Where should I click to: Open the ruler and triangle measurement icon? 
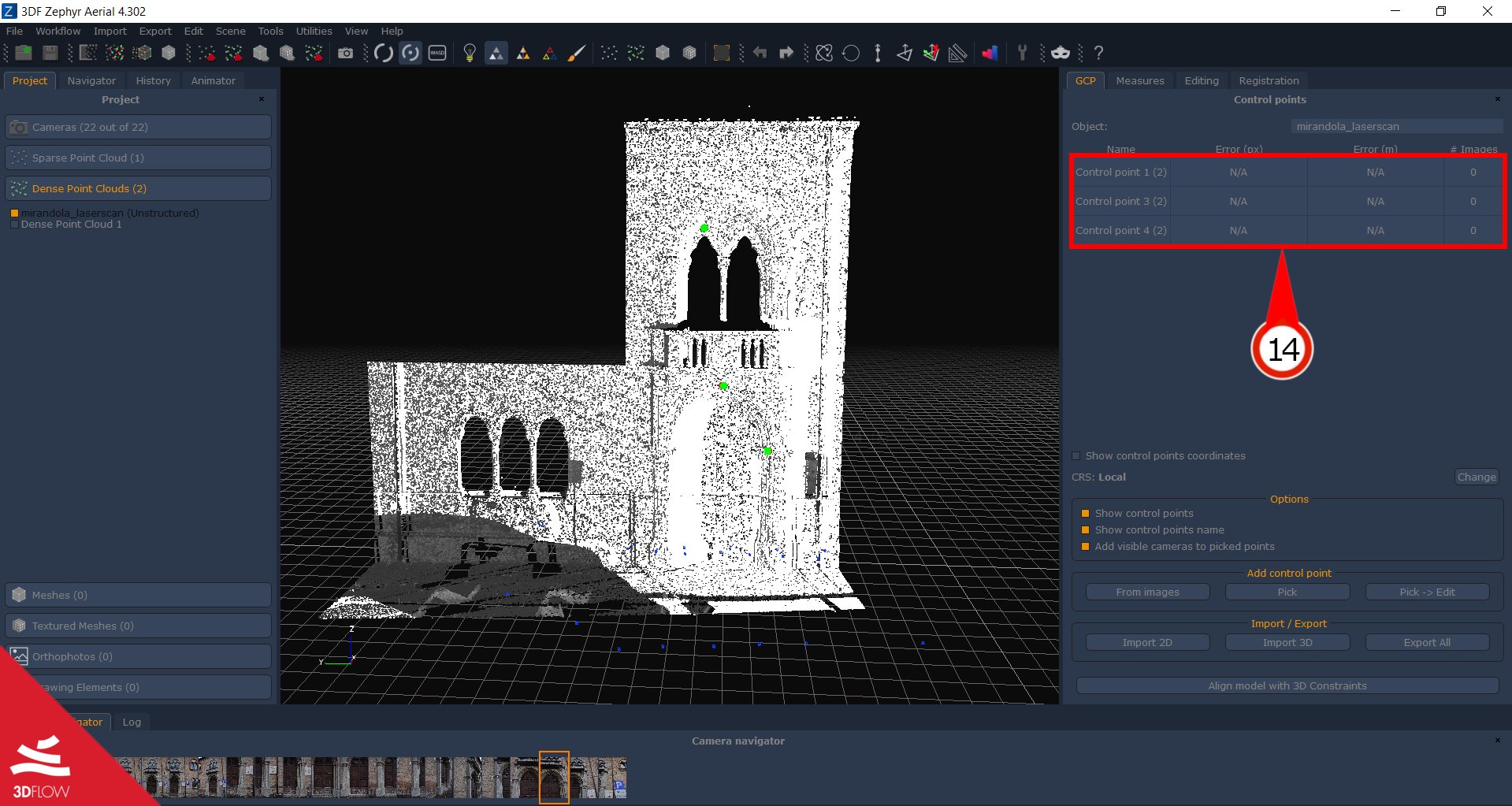(957, 53)
